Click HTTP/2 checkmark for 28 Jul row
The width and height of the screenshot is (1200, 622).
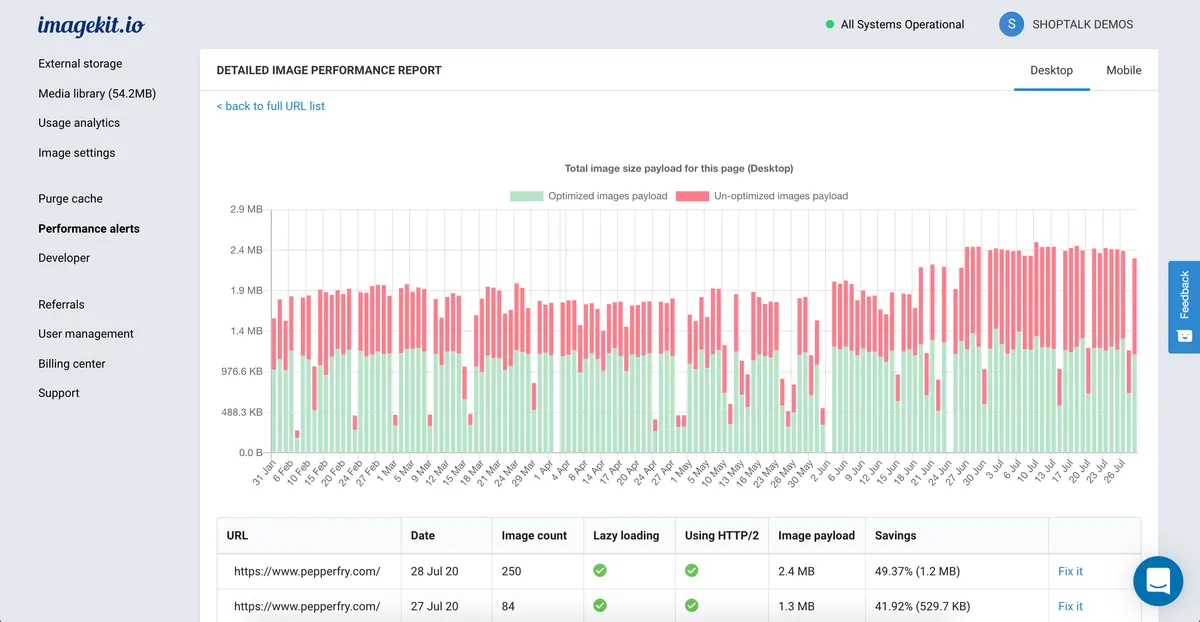click(691, 571)
